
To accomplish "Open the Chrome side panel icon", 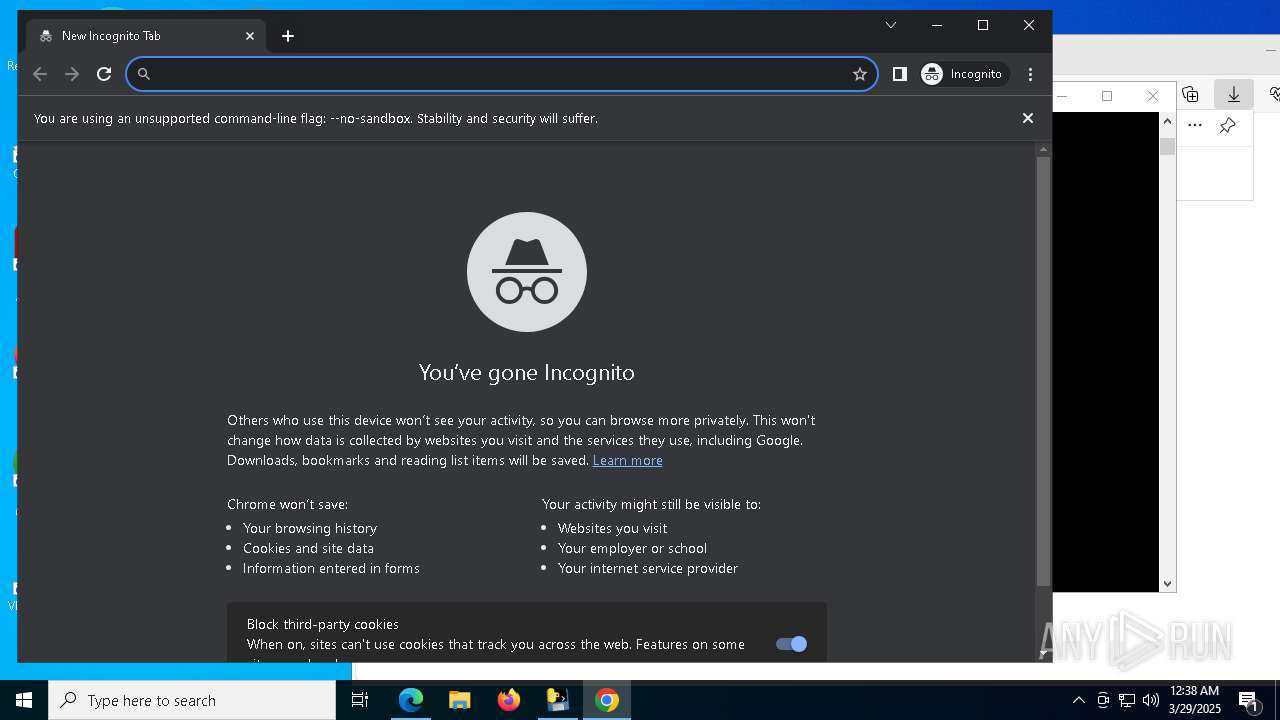I will [x=899, y=74].
